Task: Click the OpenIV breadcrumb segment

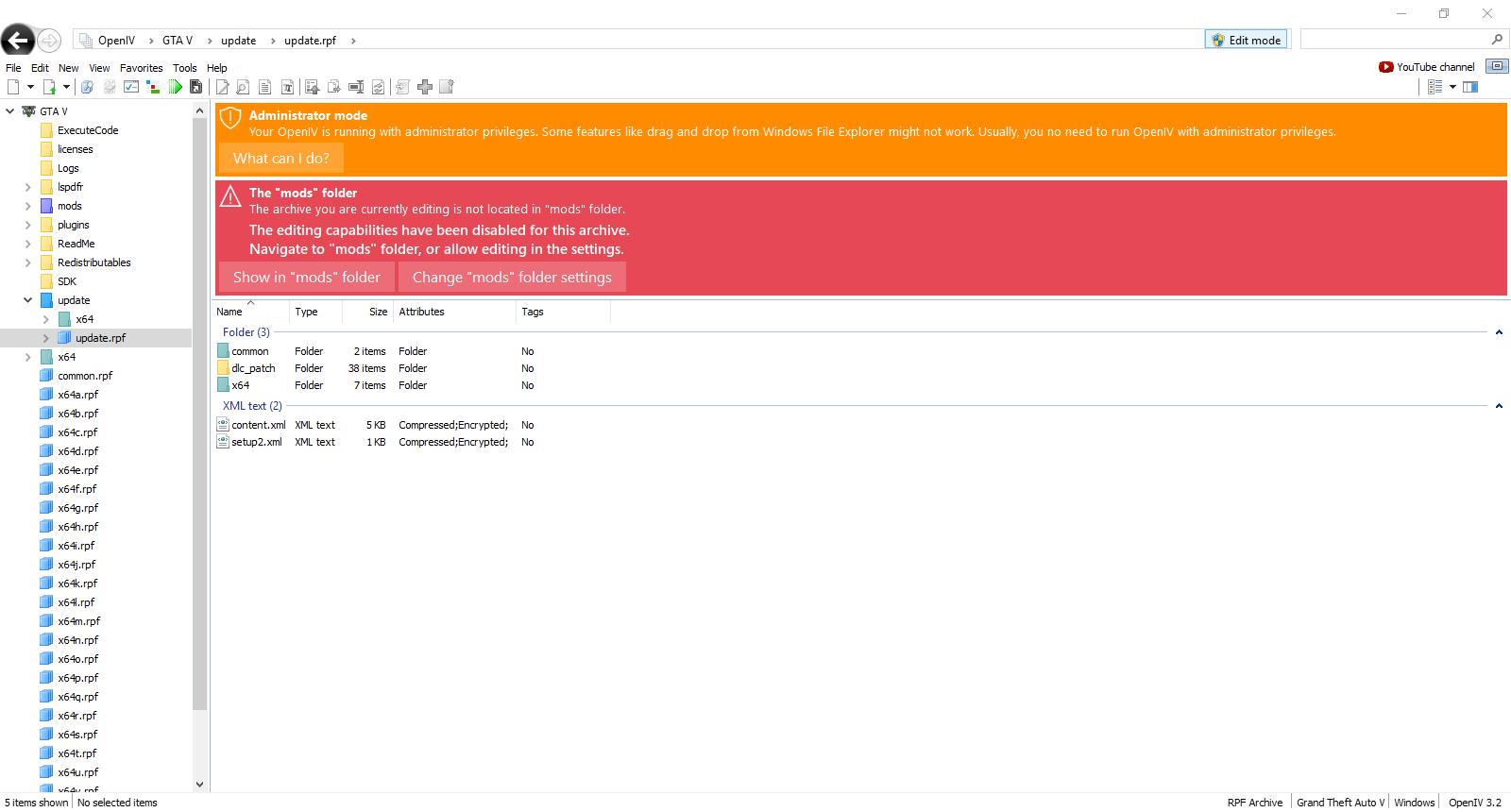Action: pos(116,41)
